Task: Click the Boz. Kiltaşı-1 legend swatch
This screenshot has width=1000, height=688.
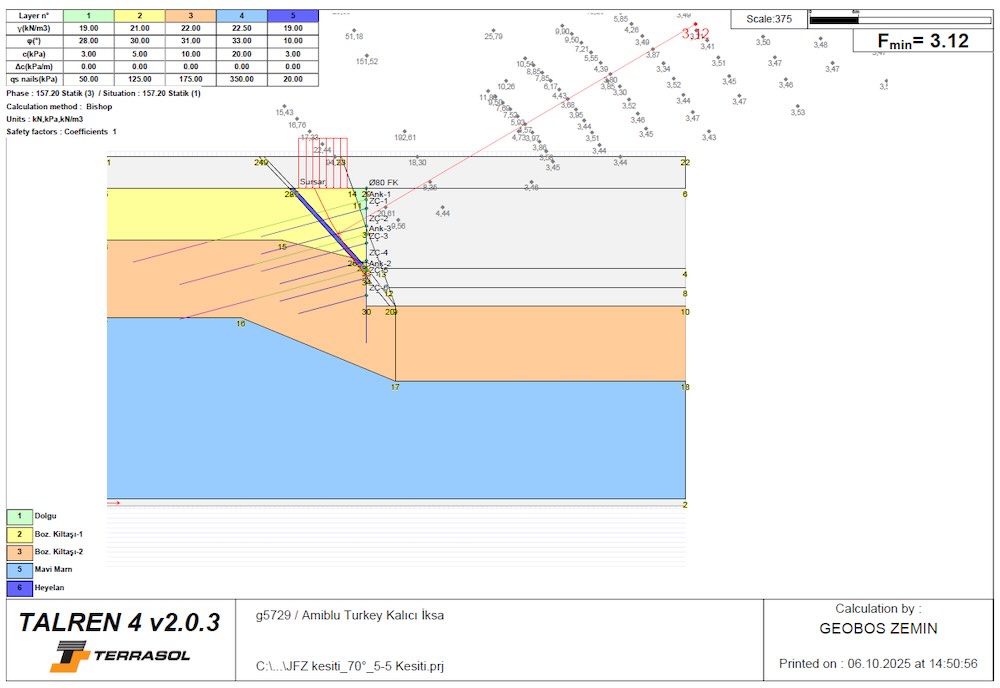Action: (x=18, y=534)
